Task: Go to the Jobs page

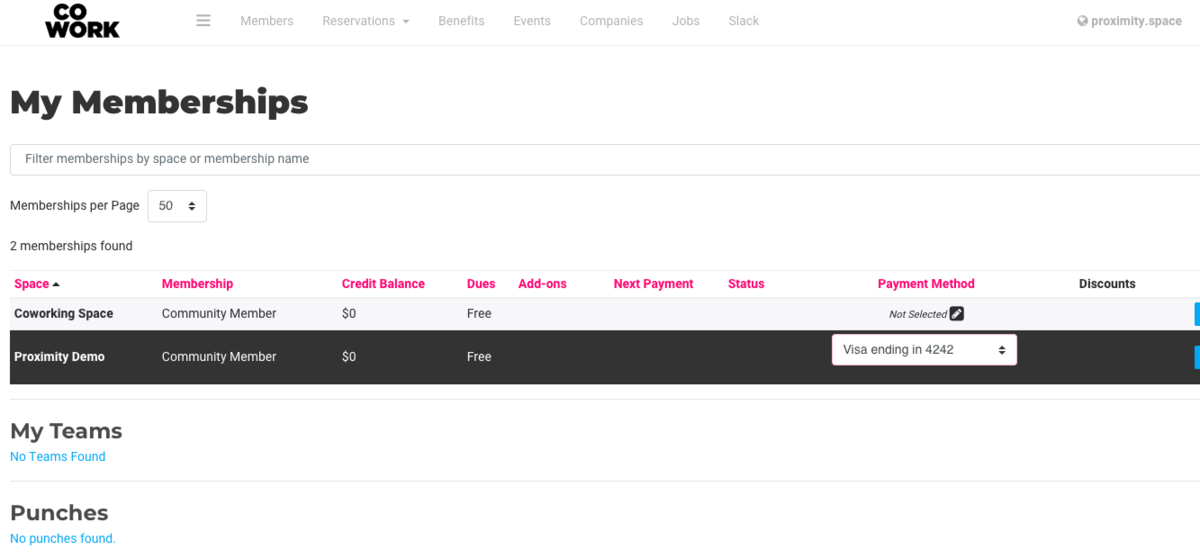Action: coord(686,21)
